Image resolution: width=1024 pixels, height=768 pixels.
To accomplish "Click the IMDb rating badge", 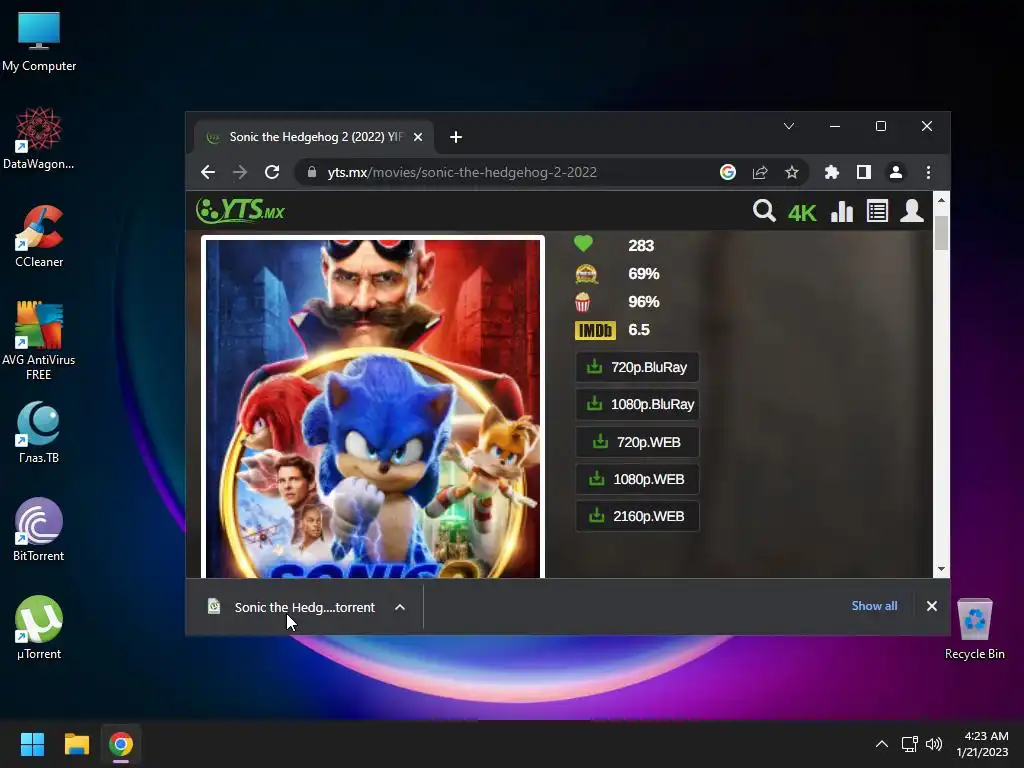I will point(595,330).
